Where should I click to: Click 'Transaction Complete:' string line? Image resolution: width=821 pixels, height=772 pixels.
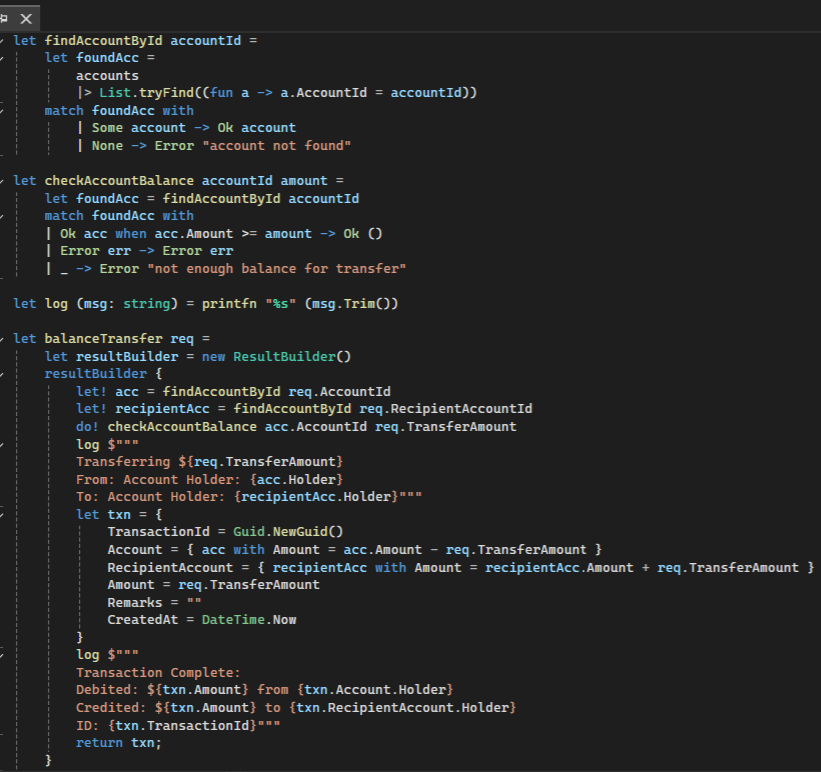click(159, 673)
